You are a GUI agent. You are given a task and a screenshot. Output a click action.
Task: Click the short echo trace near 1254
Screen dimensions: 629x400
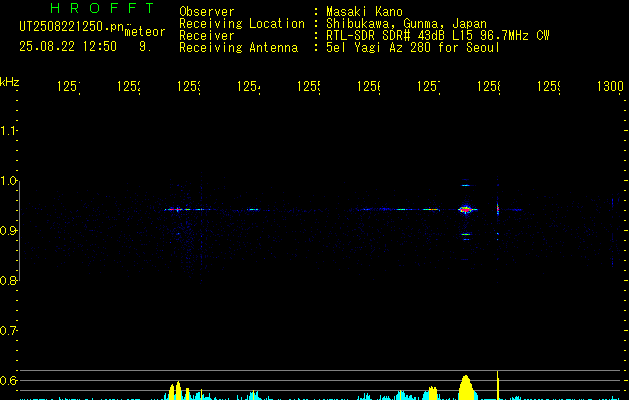click(253, 209)
